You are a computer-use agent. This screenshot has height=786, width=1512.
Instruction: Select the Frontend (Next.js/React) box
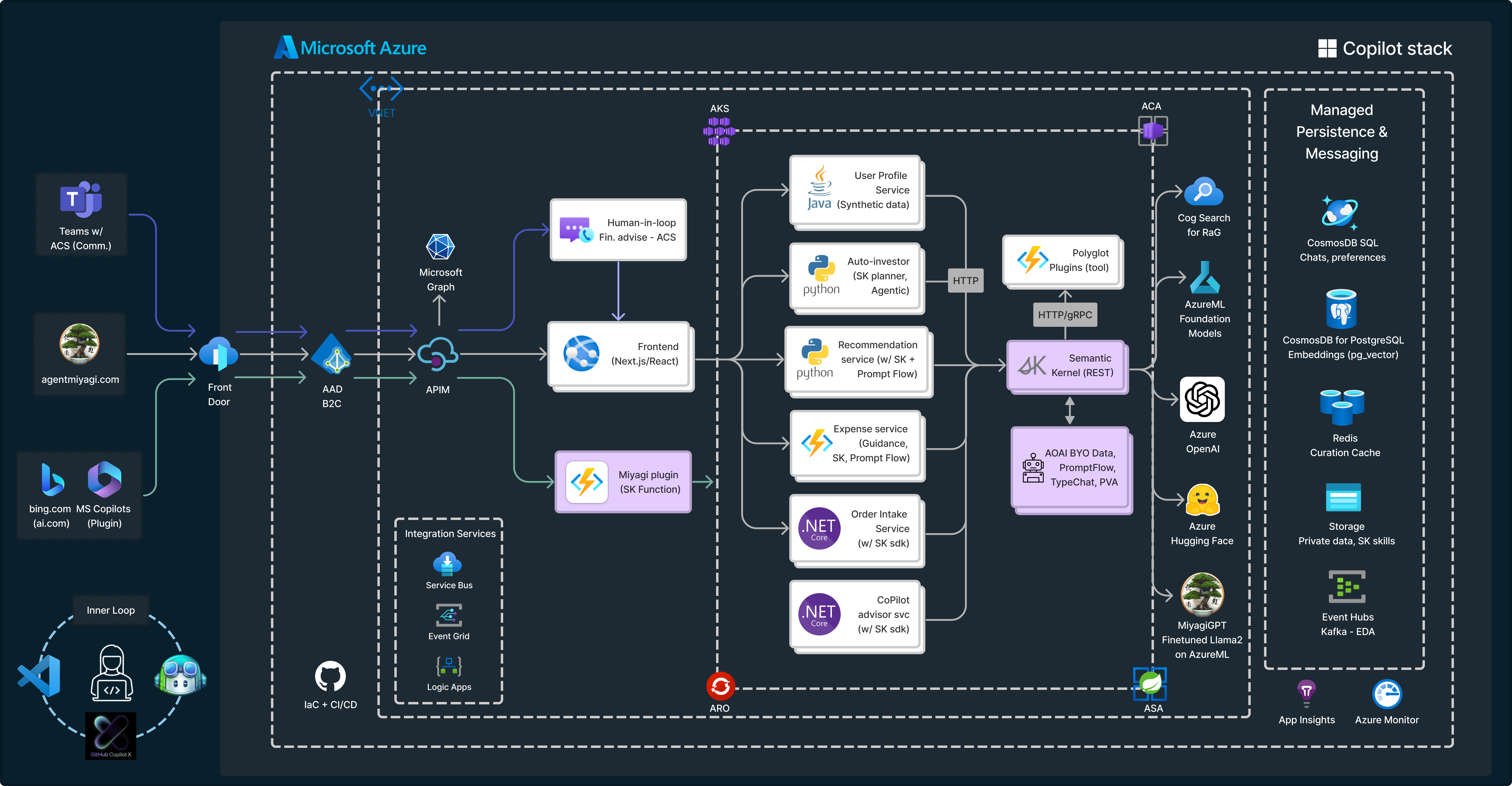tap(619, 354)
